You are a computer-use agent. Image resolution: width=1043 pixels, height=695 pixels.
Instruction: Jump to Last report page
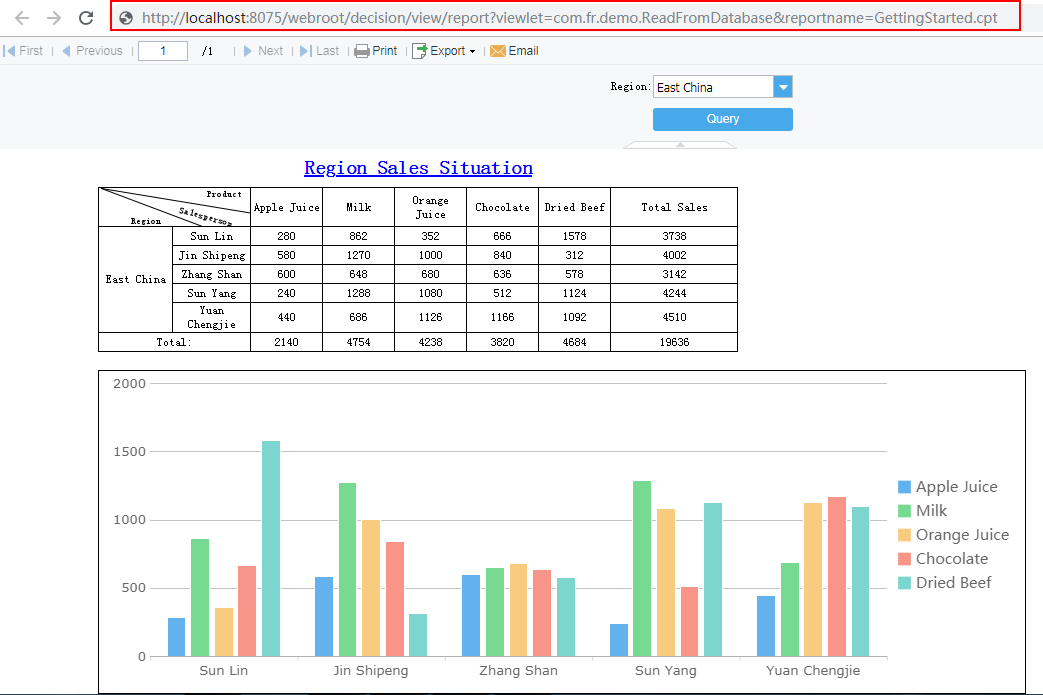pos(320,51)
